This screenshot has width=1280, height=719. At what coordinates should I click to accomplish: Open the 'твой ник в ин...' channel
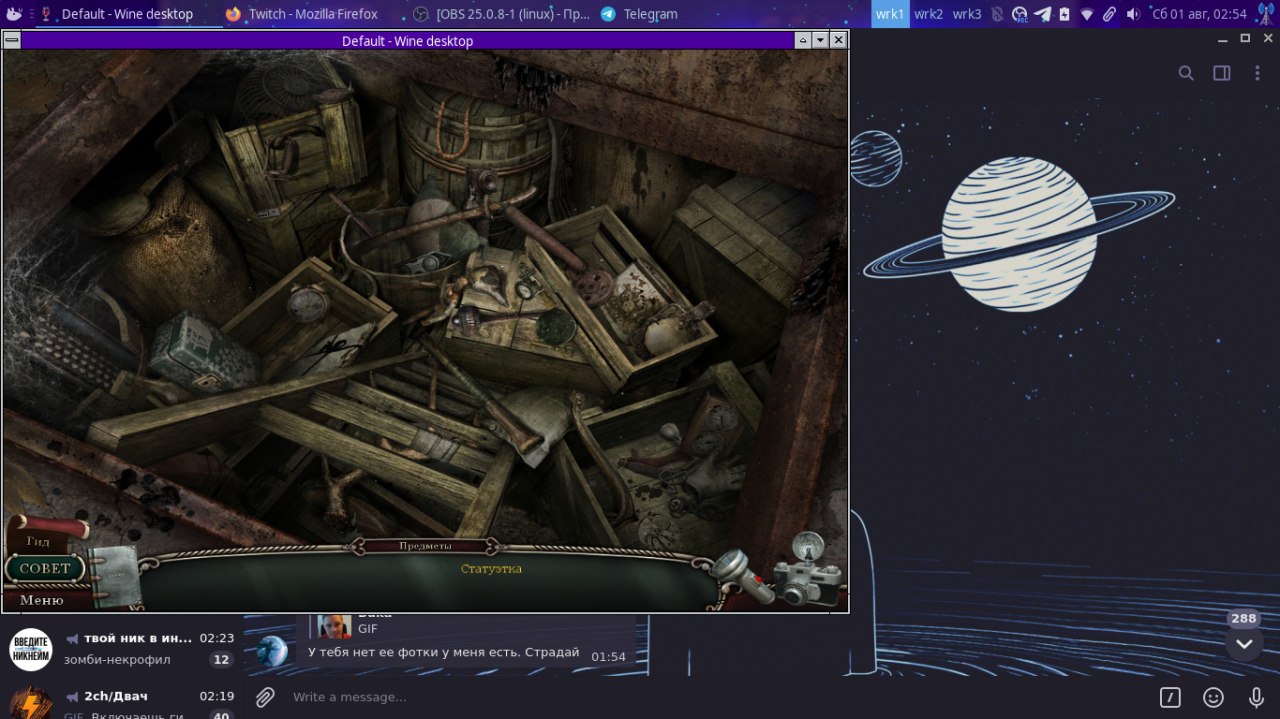(120, 649)
